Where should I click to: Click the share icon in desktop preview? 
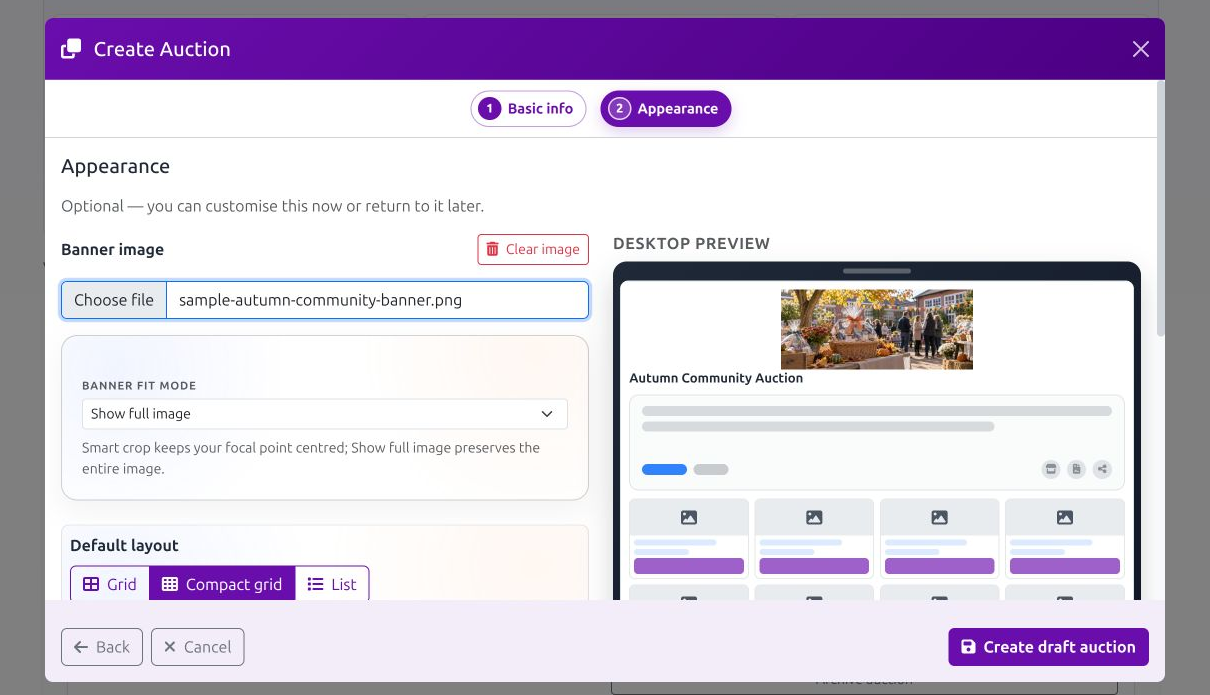(1102, 469)
